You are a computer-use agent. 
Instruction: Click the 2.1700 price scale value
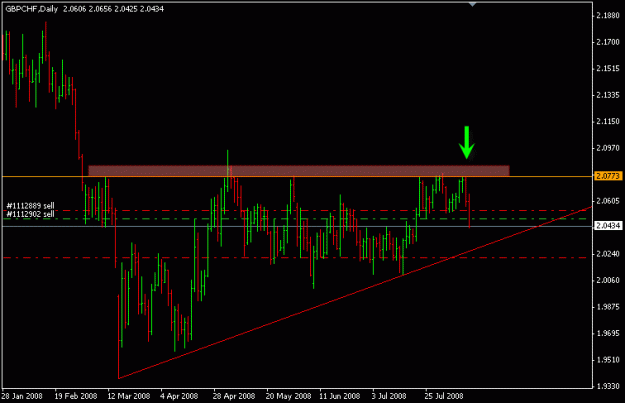608,42
